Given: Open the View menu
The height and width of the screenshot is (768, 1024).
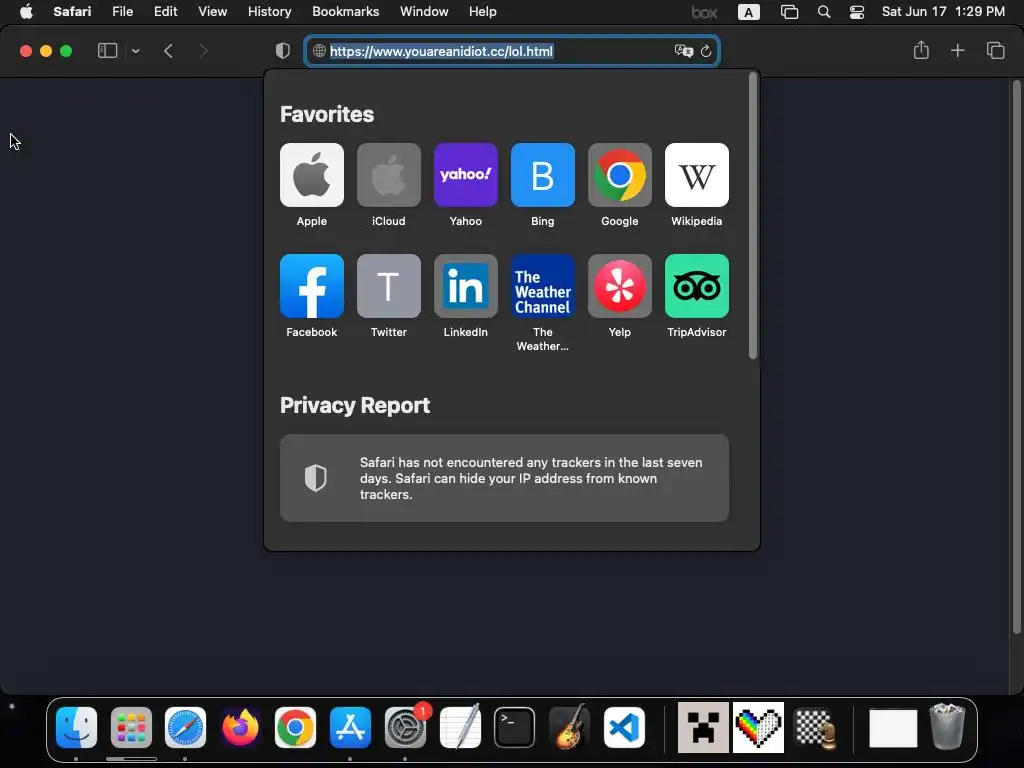Looking at the screenshot, I should [x=212, y=12].
